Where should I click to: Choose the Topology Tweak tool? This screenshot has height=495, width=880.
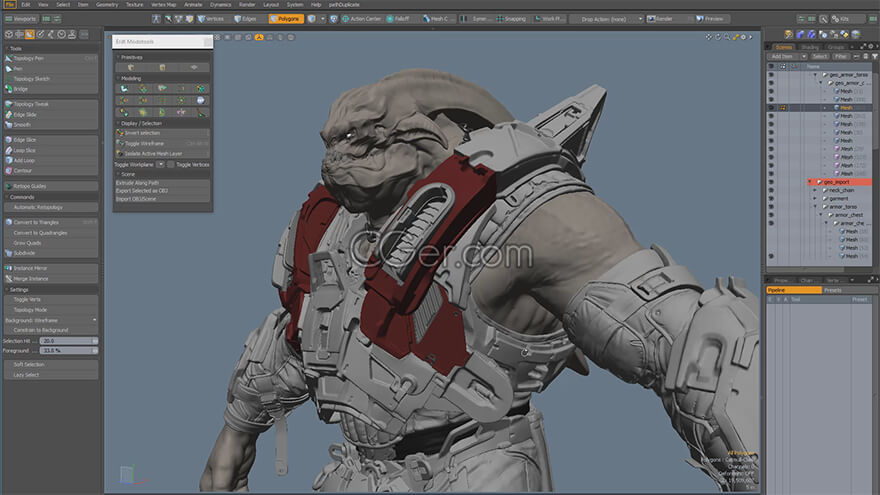(x=51, y=104)
